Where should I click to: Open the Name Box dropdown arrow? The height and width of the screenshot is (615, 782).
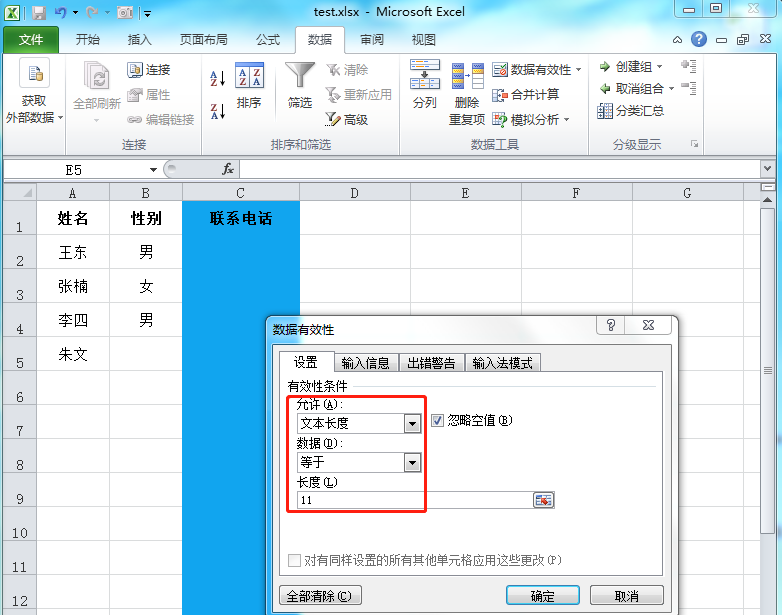(x=153, y=170)
